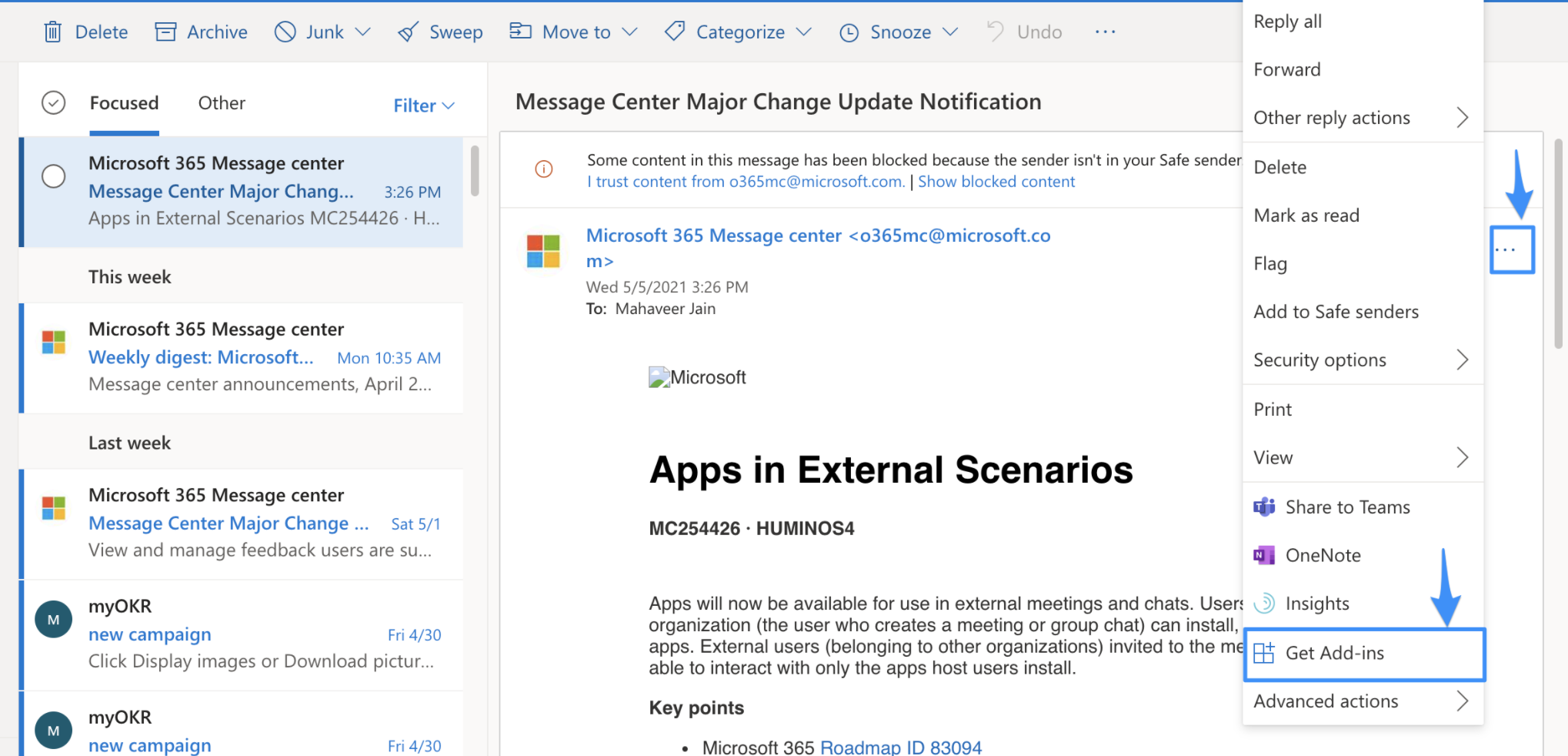Click the Sweep broom icon
This screenshot has height=756, width=1568.
(x=409, y=32)
